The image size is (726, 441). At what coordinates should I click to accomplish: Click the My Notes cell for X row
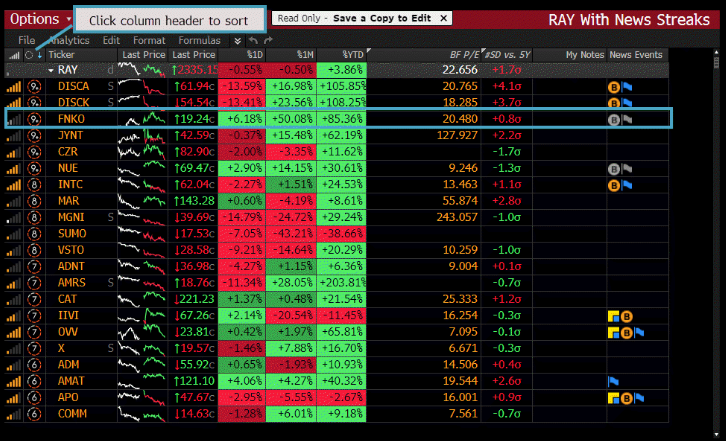click(570, 348)
